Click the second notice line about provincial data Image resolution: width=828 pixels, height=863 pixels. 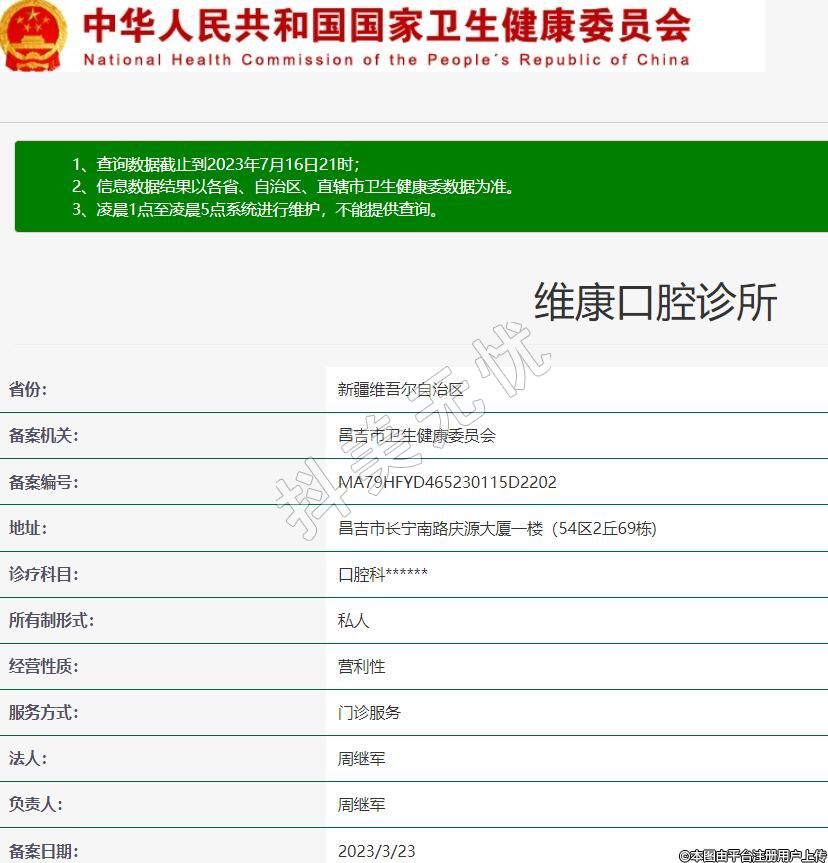click(x=293, y=187)
